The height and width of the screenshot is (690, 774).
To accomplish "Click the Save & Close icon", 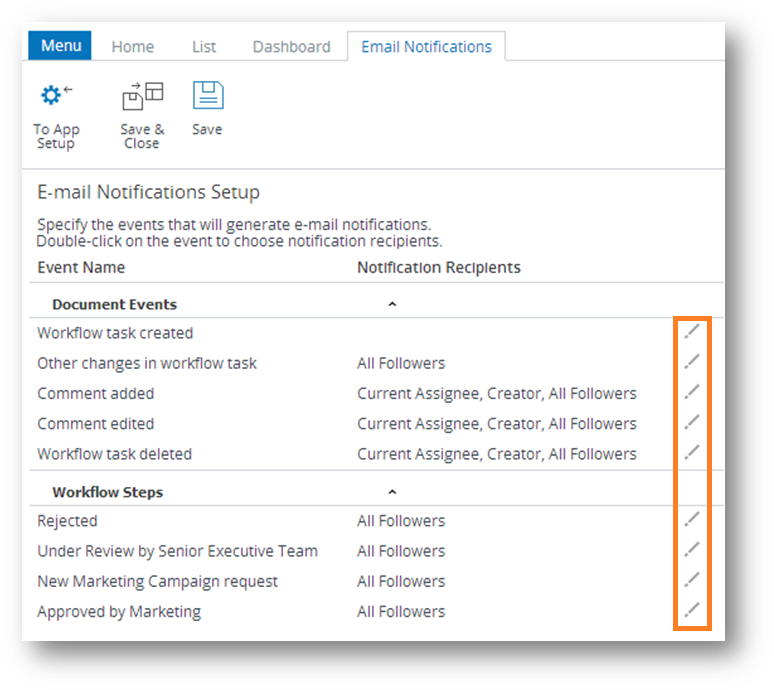I will [x=141, y=97].
